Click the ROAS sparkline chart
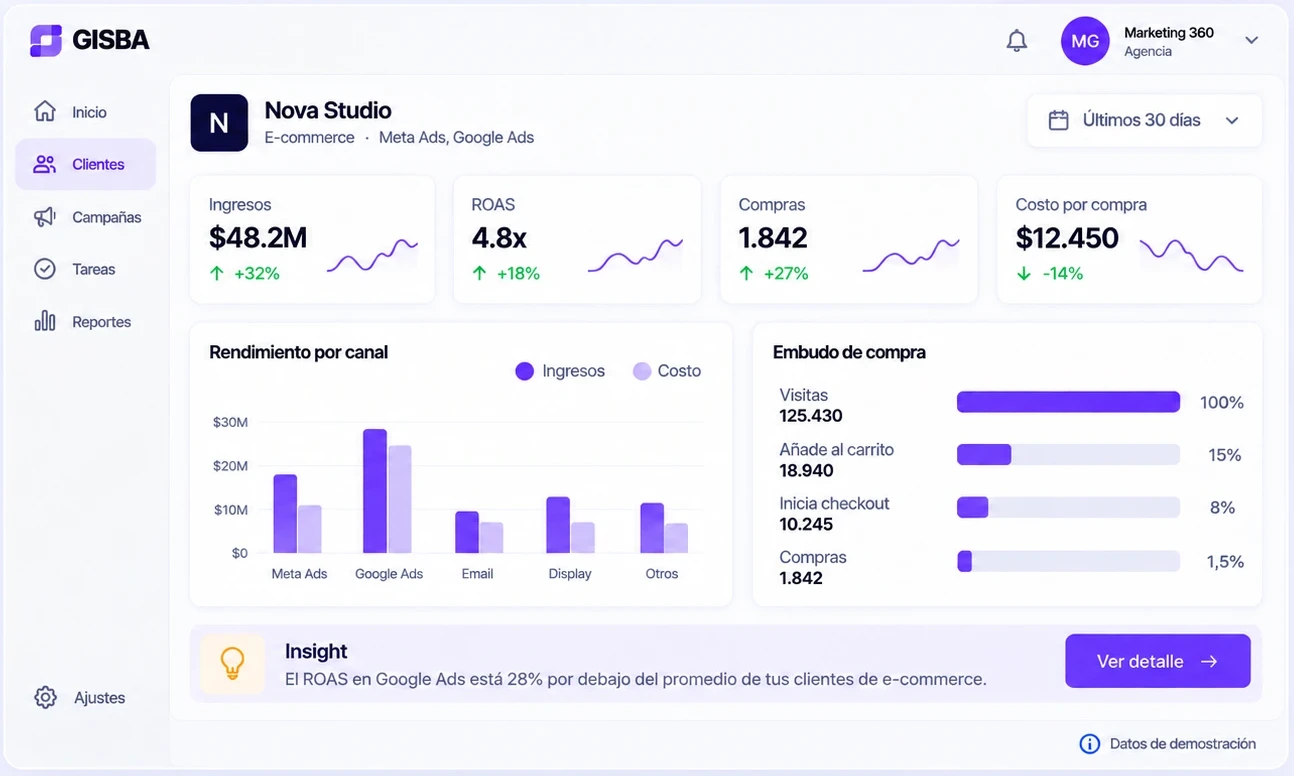The image size is (1294, 776). (635, 256)
